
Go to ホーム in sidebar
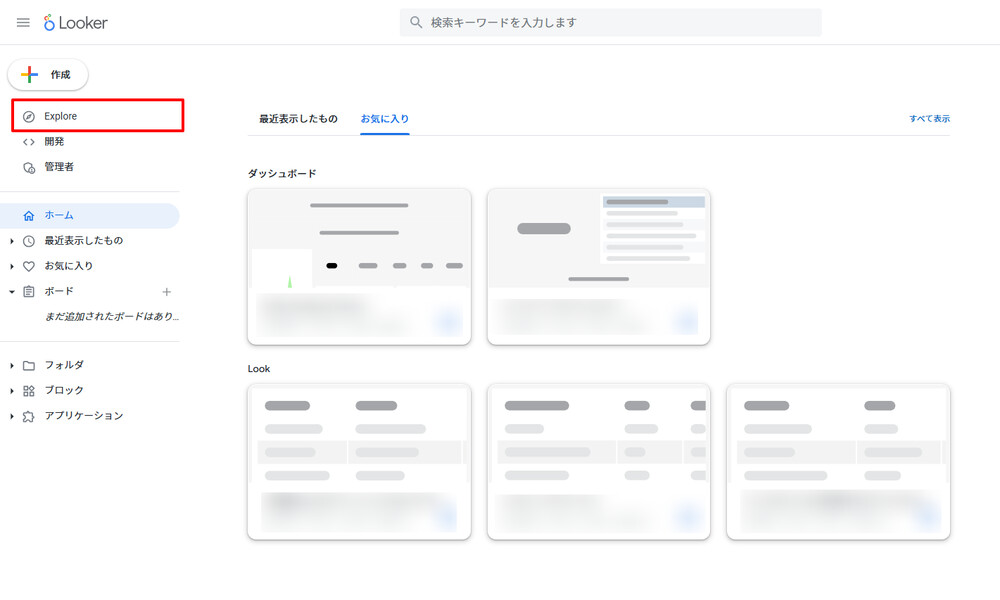[x=90, y=216]
